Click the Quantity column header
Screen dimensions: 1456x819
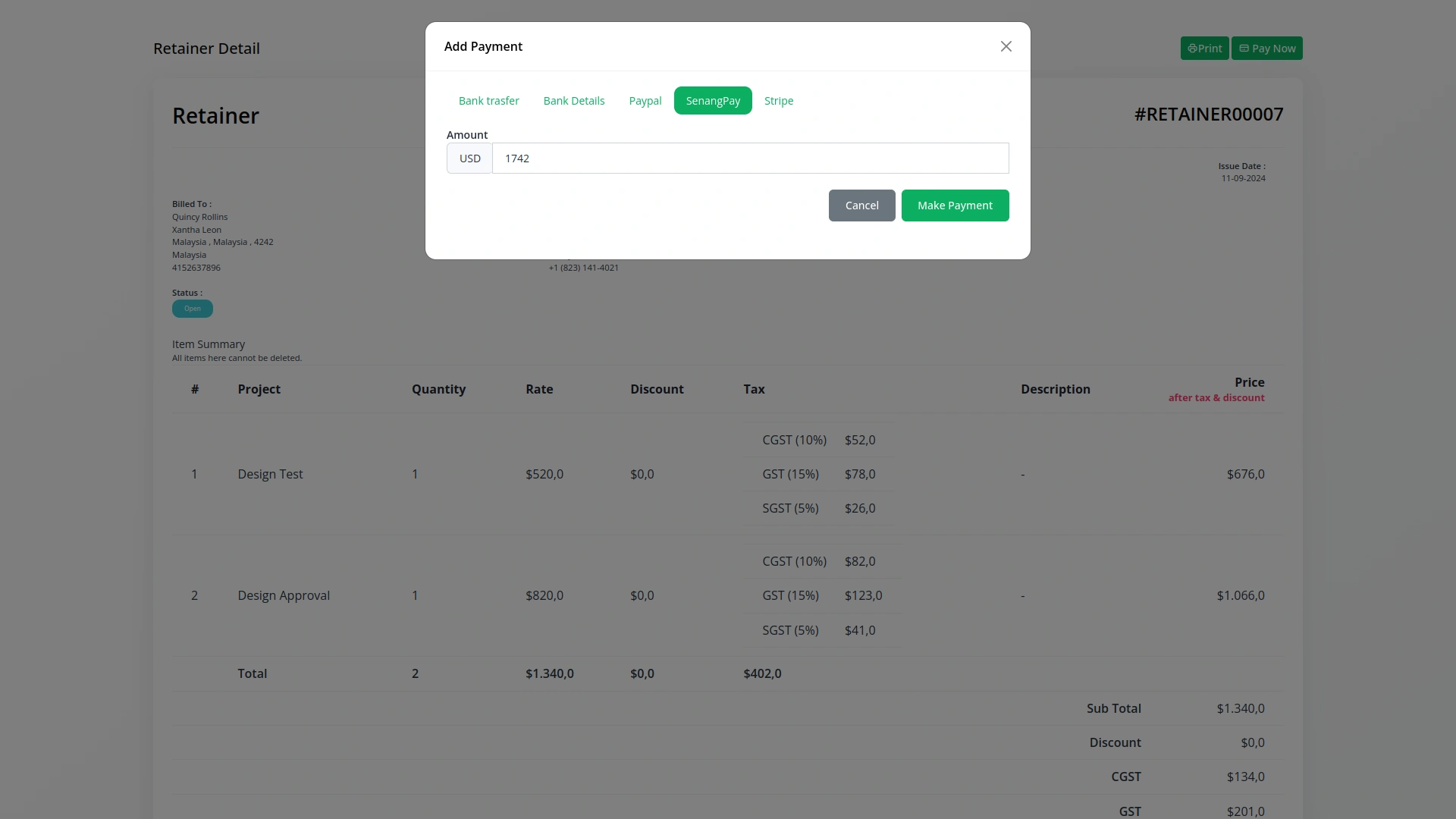pyautogui.click(x=438, y=389)
